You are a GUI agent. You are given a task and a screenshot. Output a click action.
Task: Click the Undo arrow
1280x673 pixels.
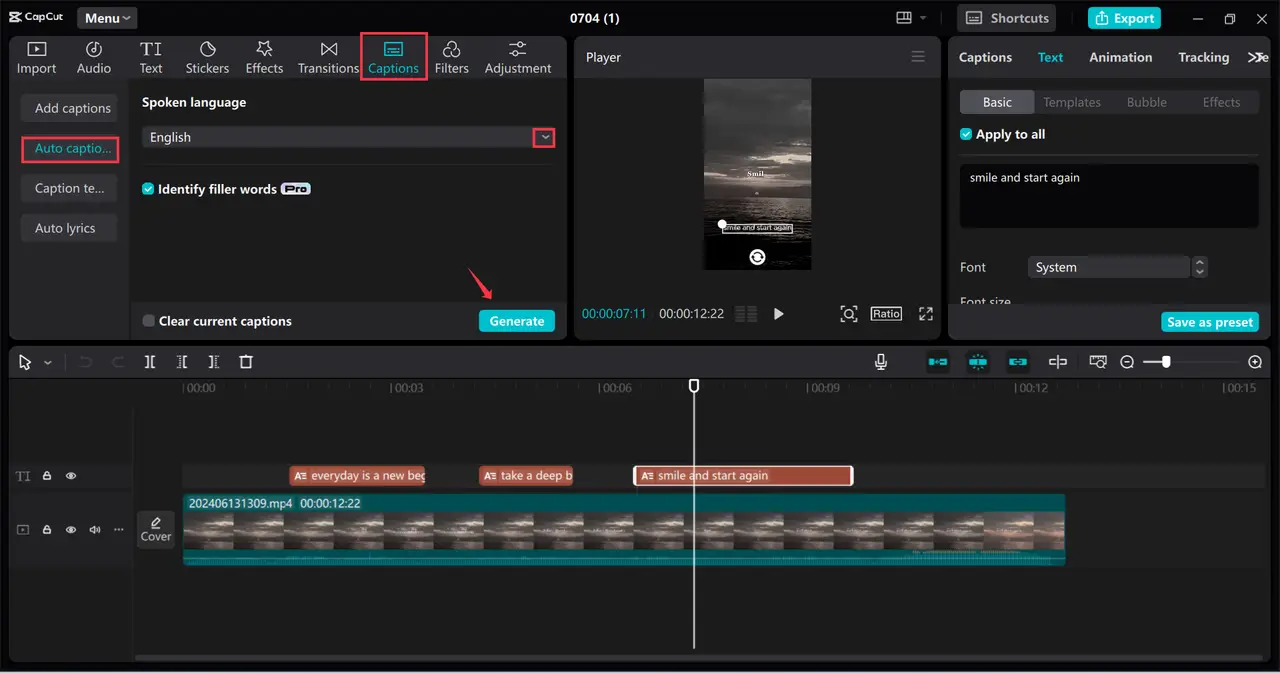click(86, 362)
